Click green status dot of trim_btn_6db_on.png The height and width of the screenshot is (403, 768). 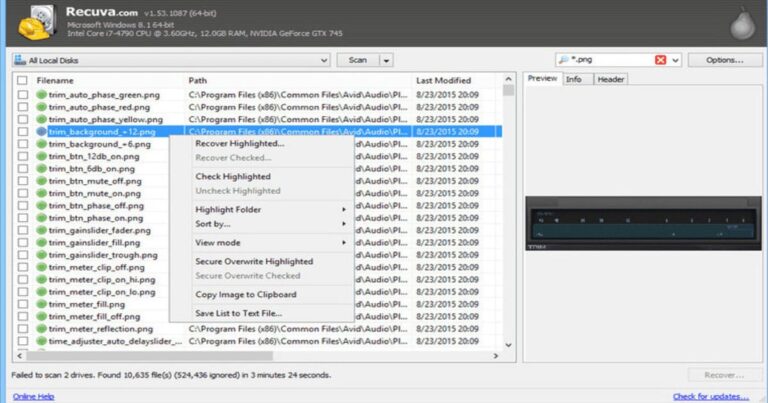(42, 168)
